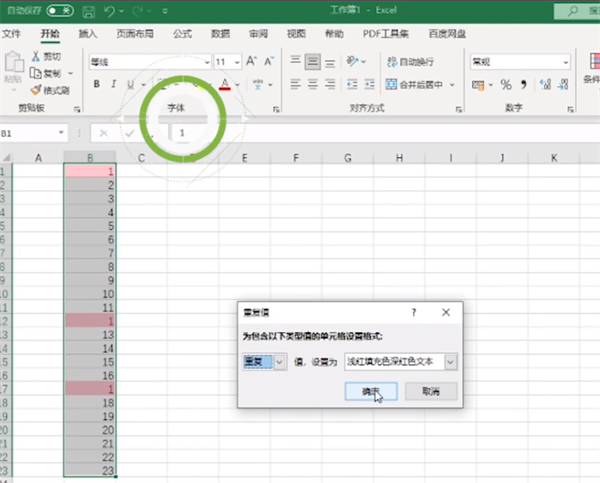Click Increase Decimal icon
Screen dimensions: 600x483
[x=545, y=84]
